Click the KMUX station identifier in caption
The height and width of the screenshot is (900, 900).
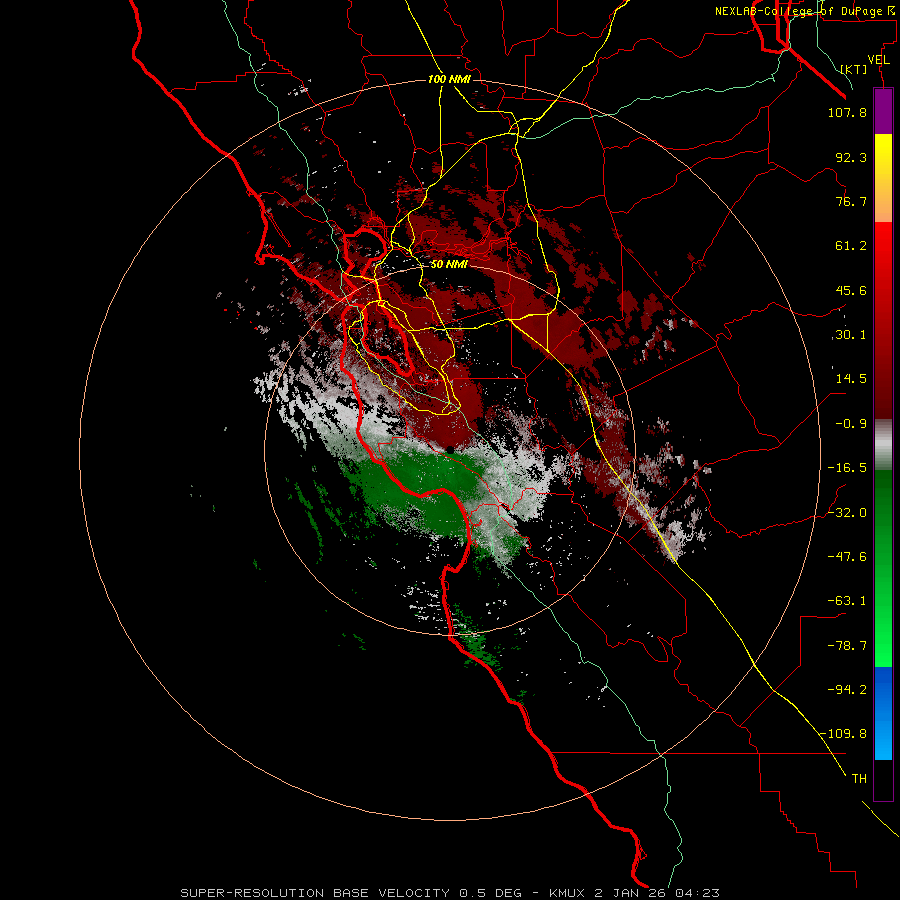pos(567,893)
